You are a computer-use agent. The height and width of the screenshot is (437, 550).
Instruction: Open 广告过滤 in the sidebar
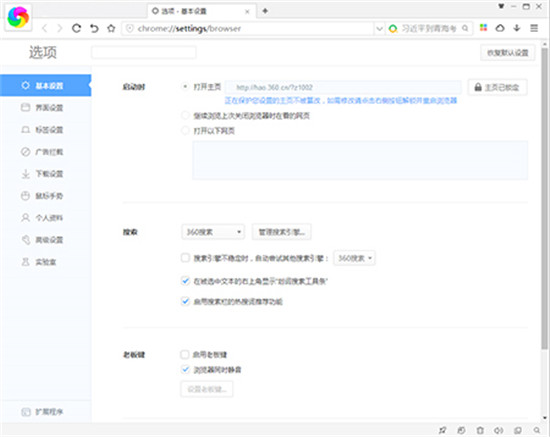coord(46,152)
